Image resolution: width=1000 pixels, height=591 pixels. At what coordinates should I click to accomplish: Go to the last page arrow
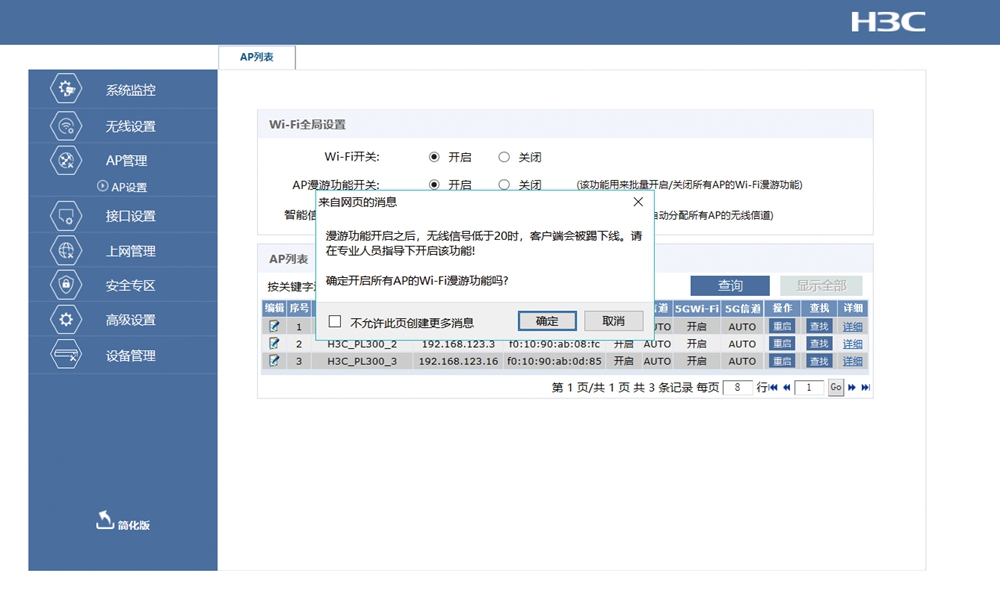pyautogui.click(x=866, y=388)
